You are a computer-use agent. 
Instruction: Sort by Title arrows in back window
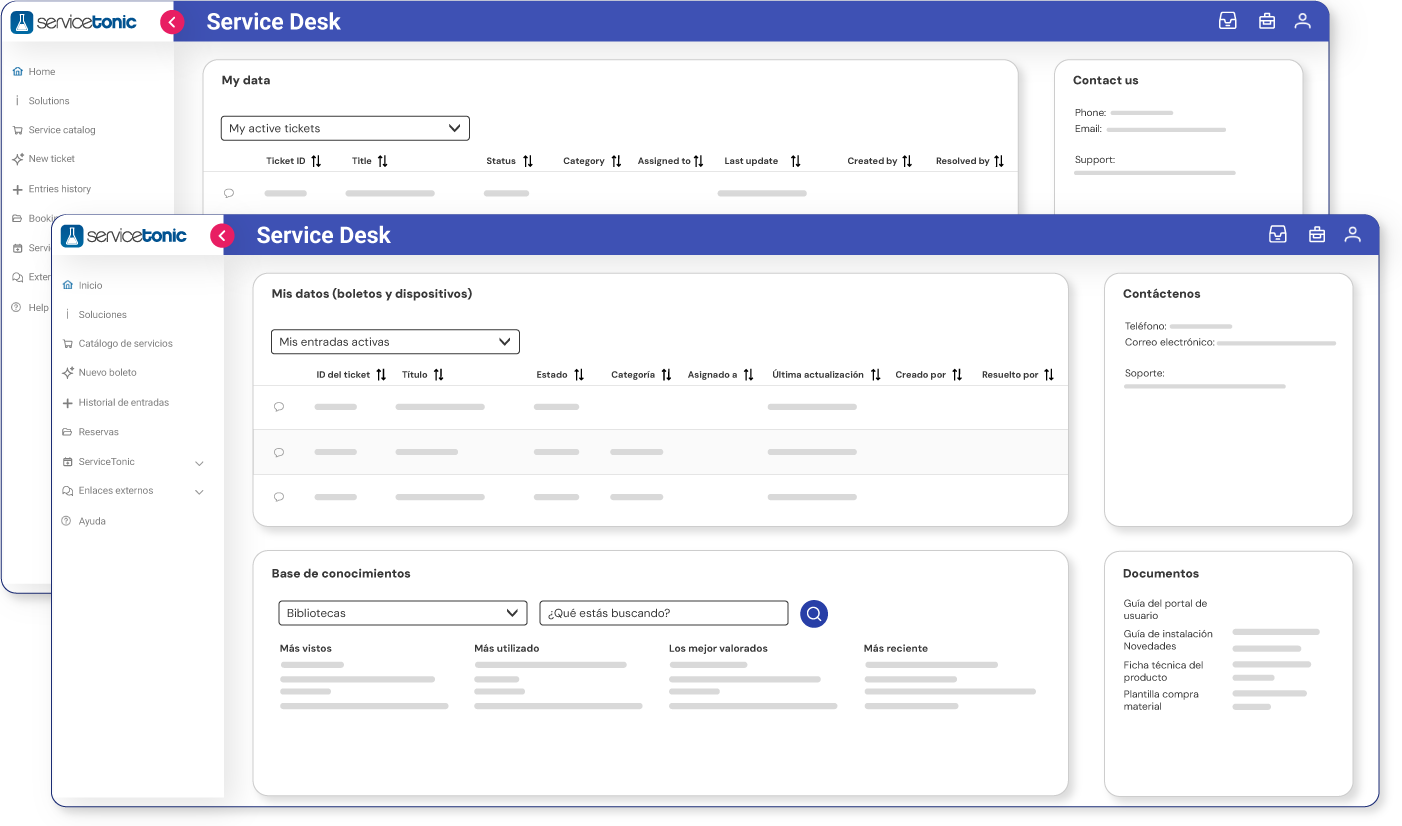point(382,161)
